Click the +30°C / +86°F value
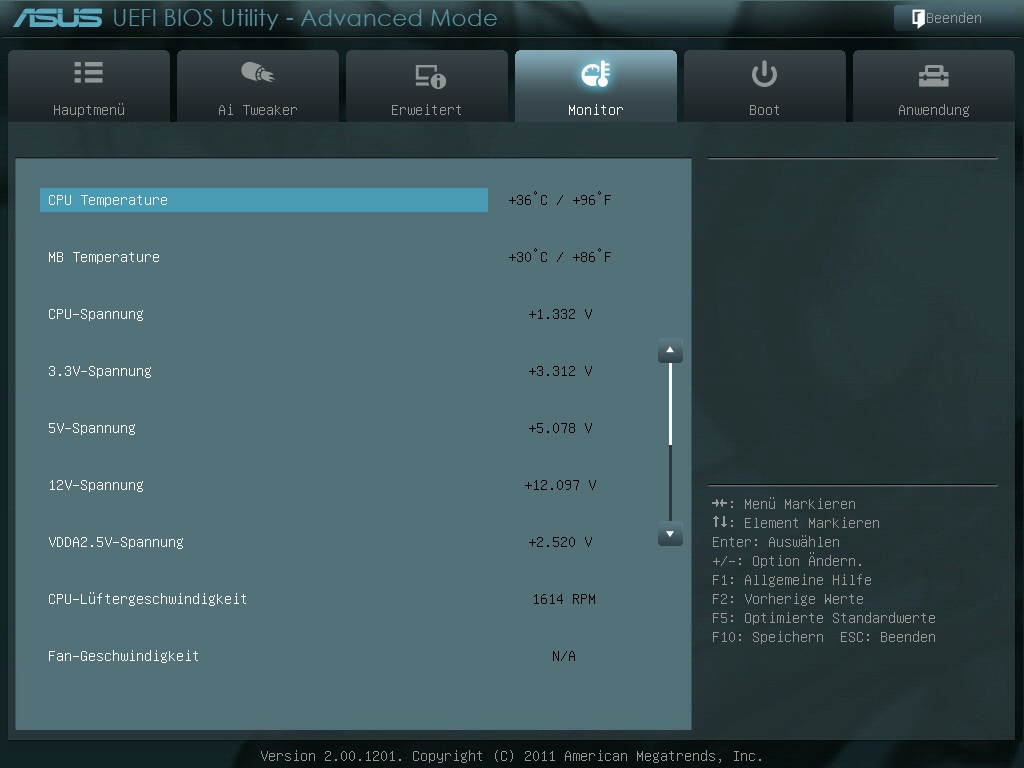The width and height of the screenshot is (1024, 768). (x=560, y=257)
